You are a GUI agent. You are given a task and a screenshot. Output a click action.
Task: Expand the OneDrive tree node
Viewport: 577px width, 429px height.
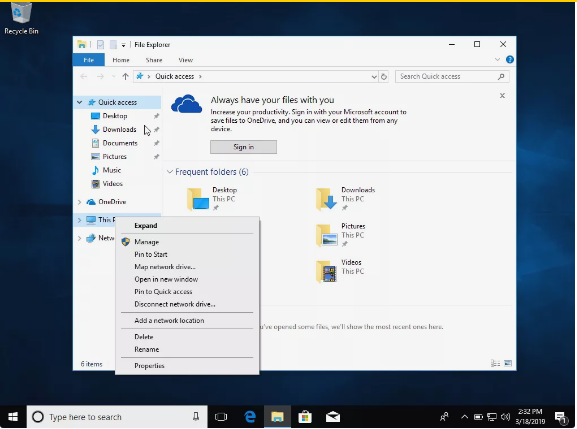(x=79, y=202)
